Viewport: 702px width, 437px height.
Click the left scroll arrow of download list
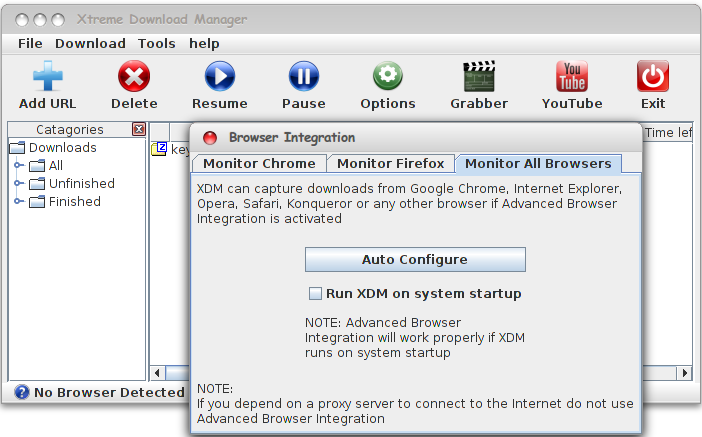pos(157,373)
